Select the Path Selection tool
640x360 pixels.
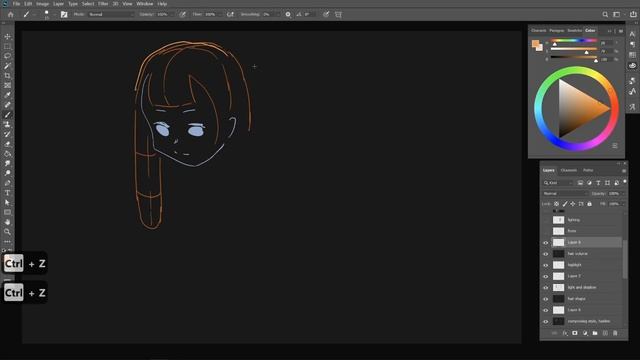(7, 202)
